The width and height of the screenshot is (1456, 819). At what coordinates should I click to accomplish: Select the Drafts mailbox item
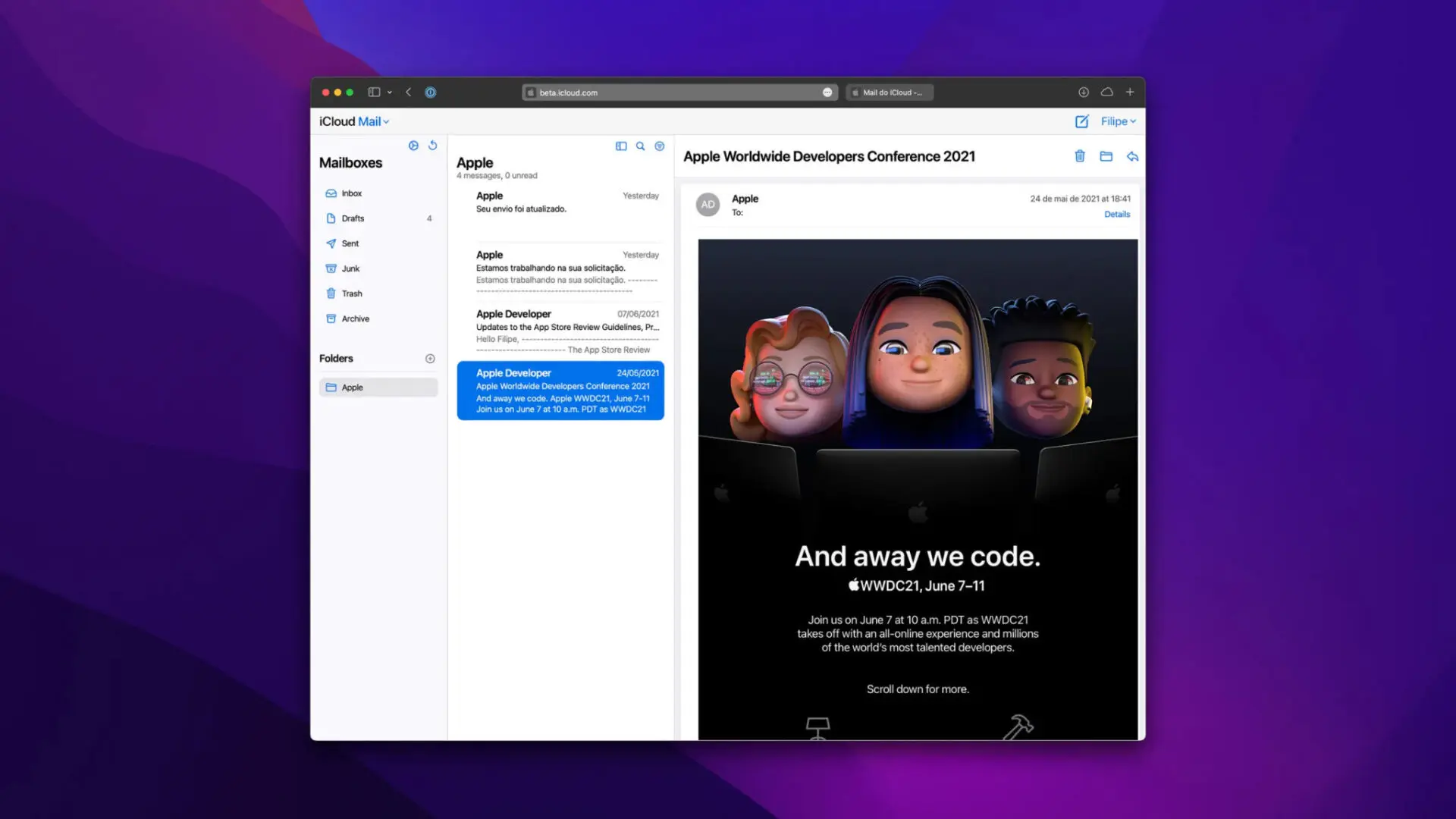(353, 218)
